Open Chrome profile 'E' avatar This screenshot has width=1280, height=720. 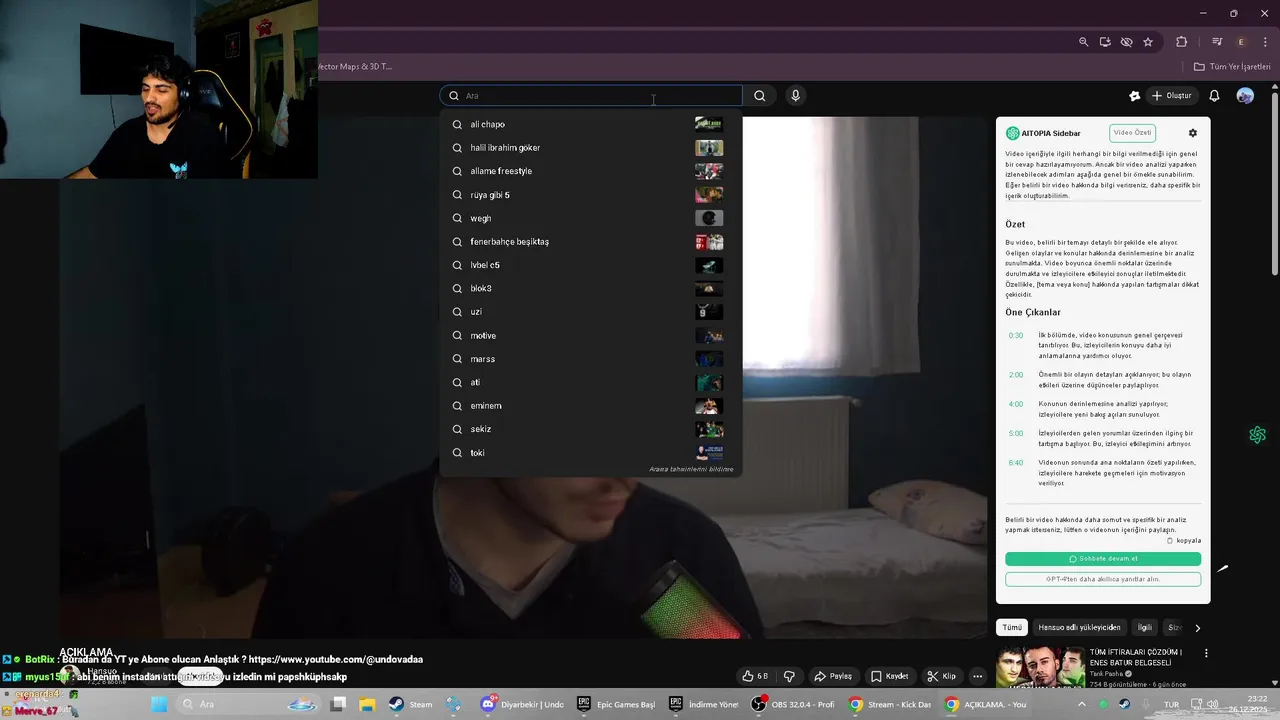point(1241,42)
